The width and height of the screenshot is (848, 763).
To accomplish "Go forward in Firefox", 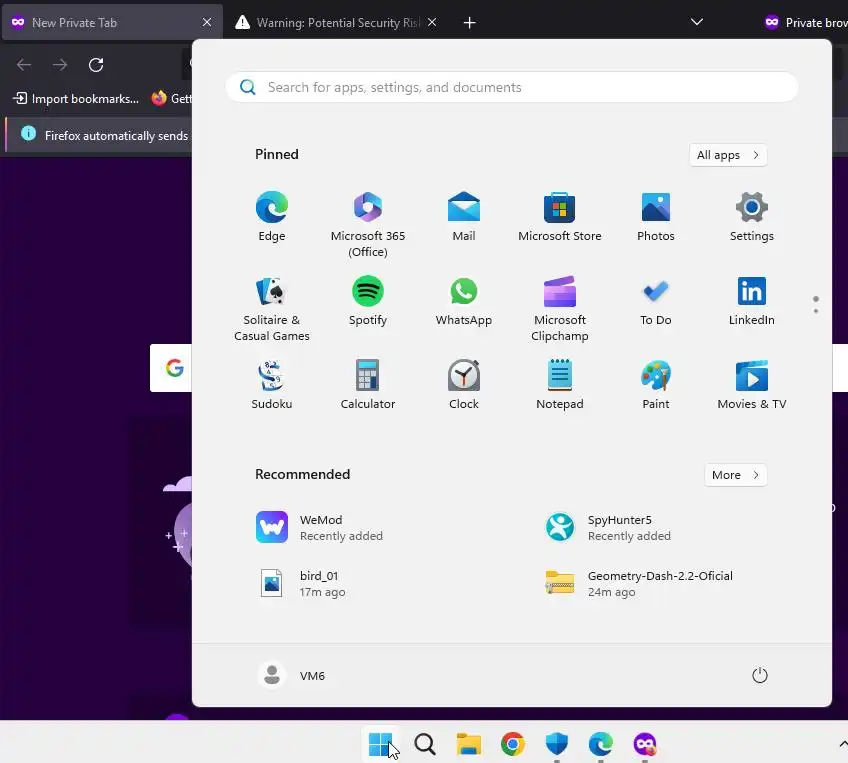I will pyautogui.click(x=60, y=65).
